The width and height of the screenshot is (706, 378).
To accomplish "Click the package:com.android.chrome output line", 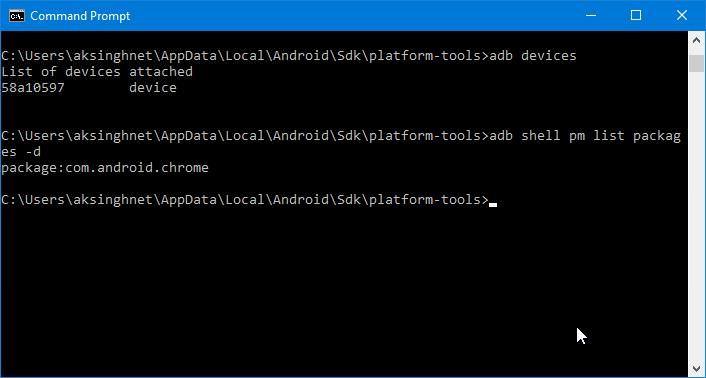I will tap(105, 168).
